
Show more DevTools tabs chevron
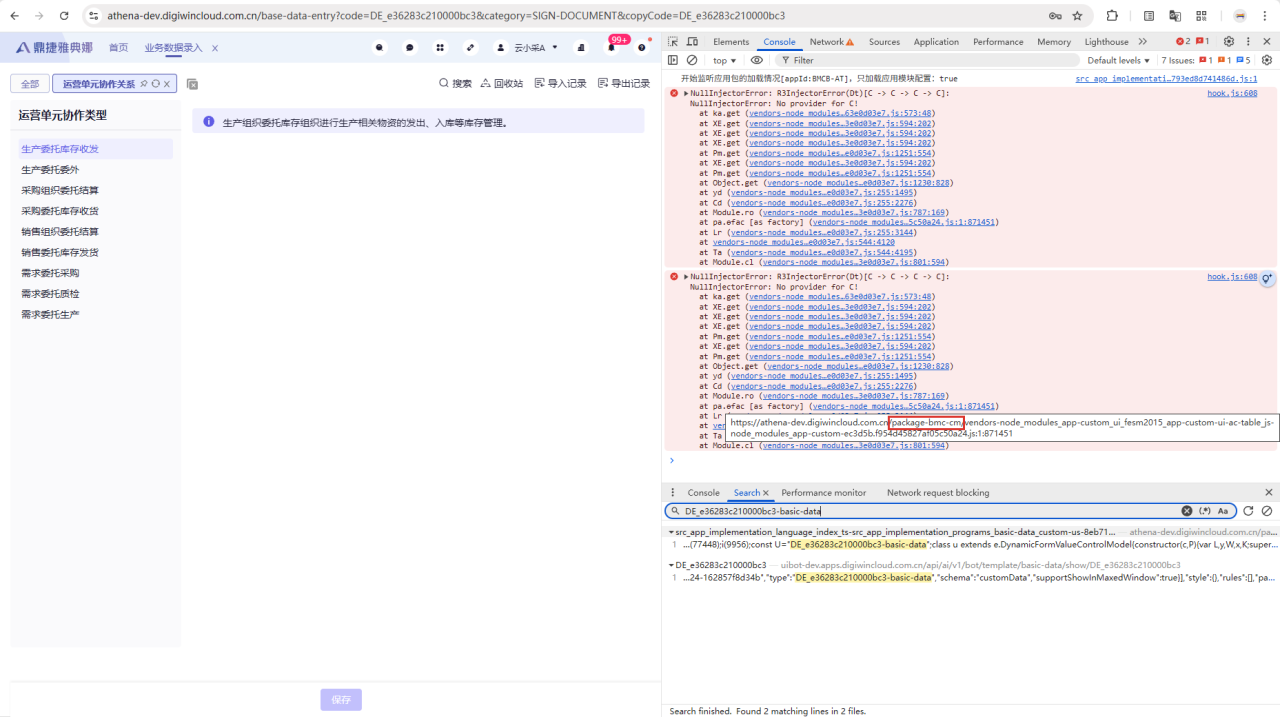coord(1143,42)
